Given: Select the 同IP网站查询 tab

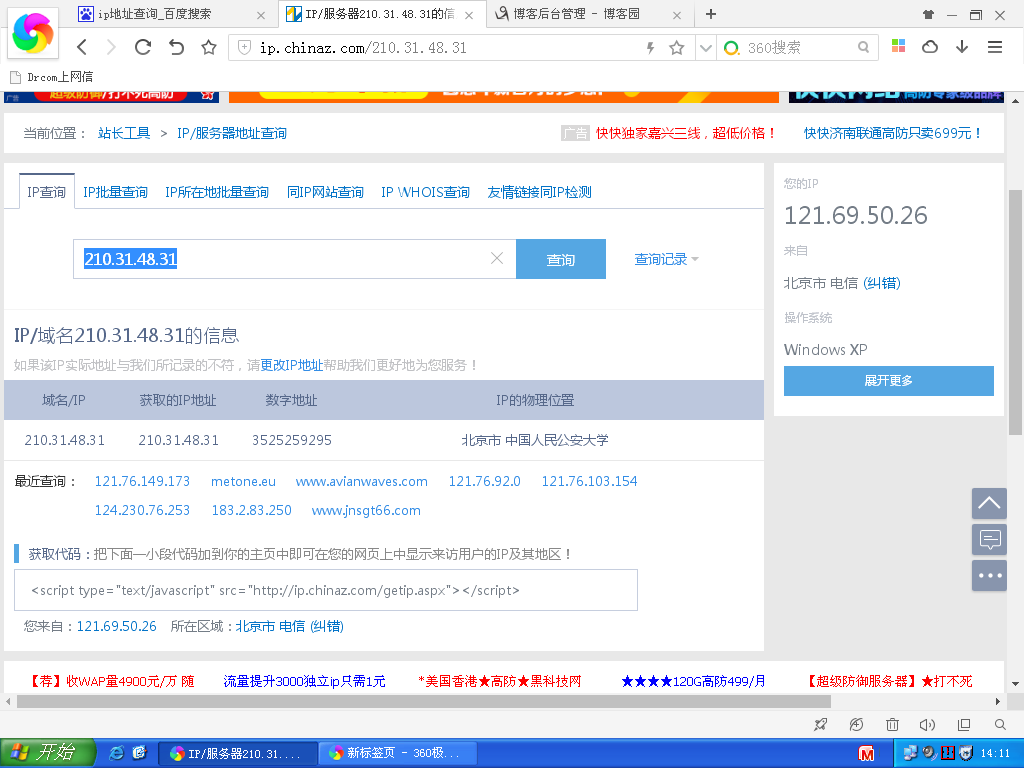Looking at the screenshot, I should [x=325, y=192].
